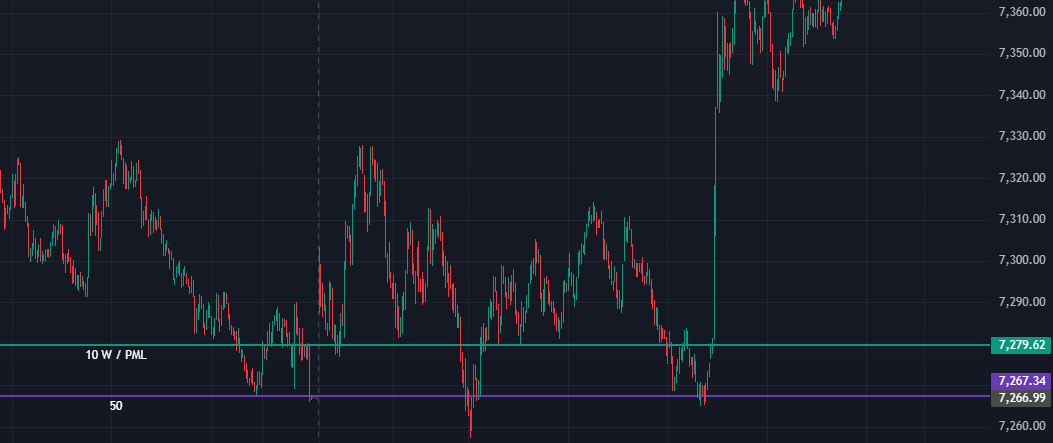Select the purple 7,267.34 price label
1053x443 pixels.
click(1021, 381)
